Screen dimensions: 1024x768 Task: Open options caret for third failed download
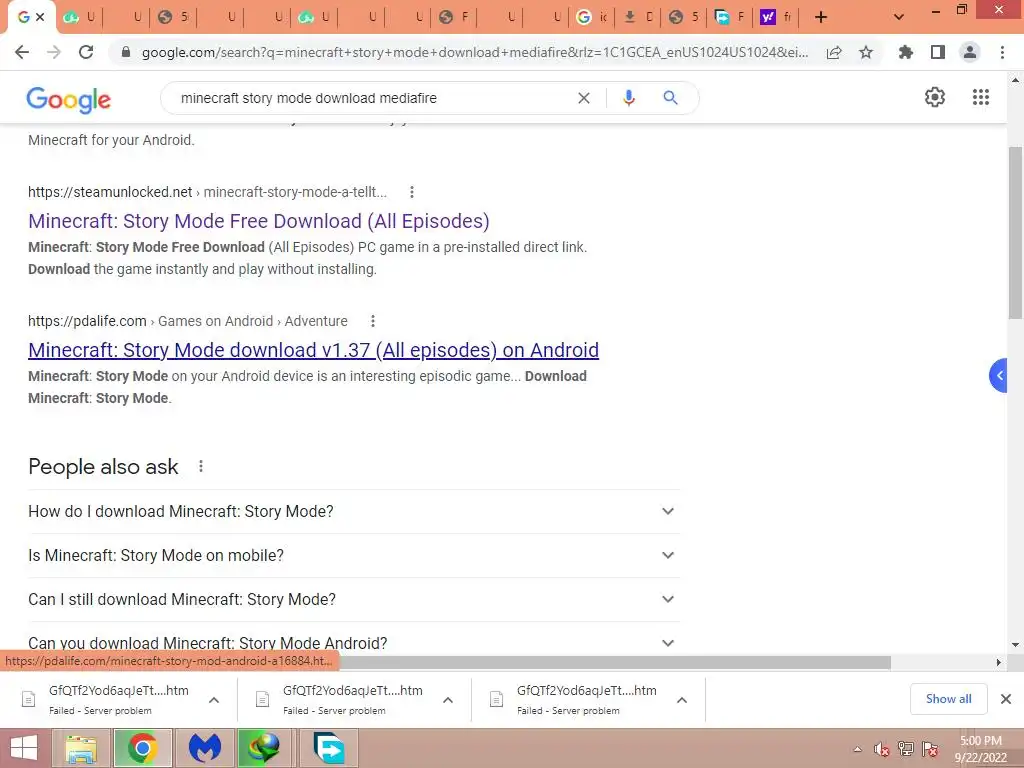(x=682, y=700)
